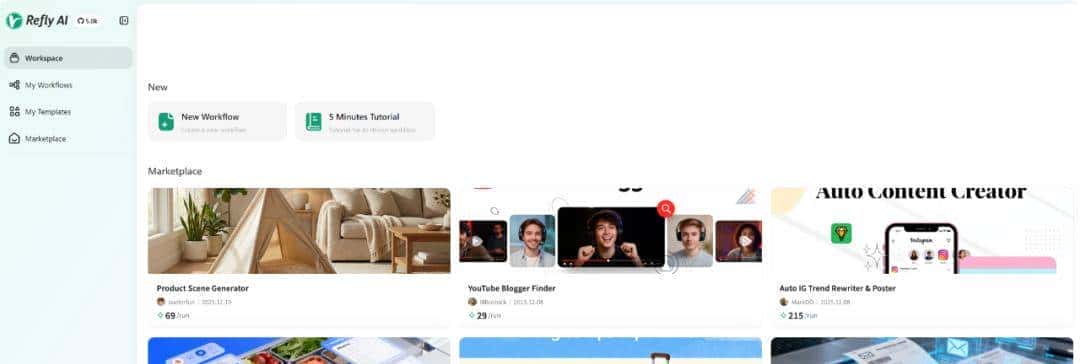Open Product Scene Generator title
1080x364 pixels.
[x=202, y=288]
